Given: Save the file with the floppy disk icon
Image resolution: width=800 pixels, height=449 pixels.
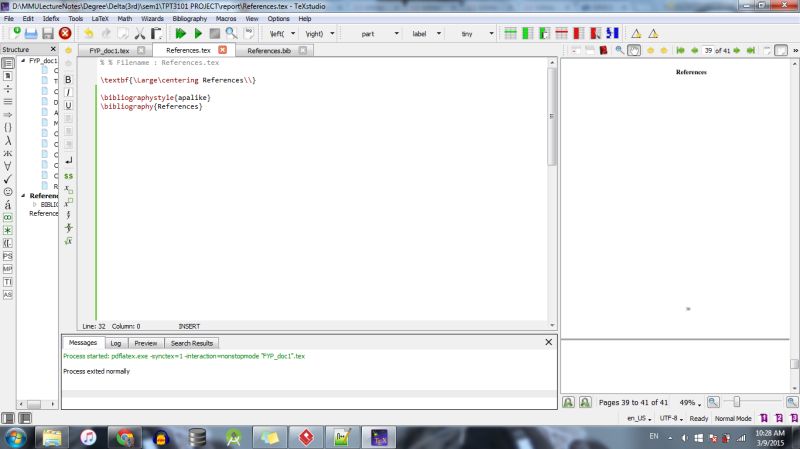Looking at the screenshot, I should pos(48,34).
